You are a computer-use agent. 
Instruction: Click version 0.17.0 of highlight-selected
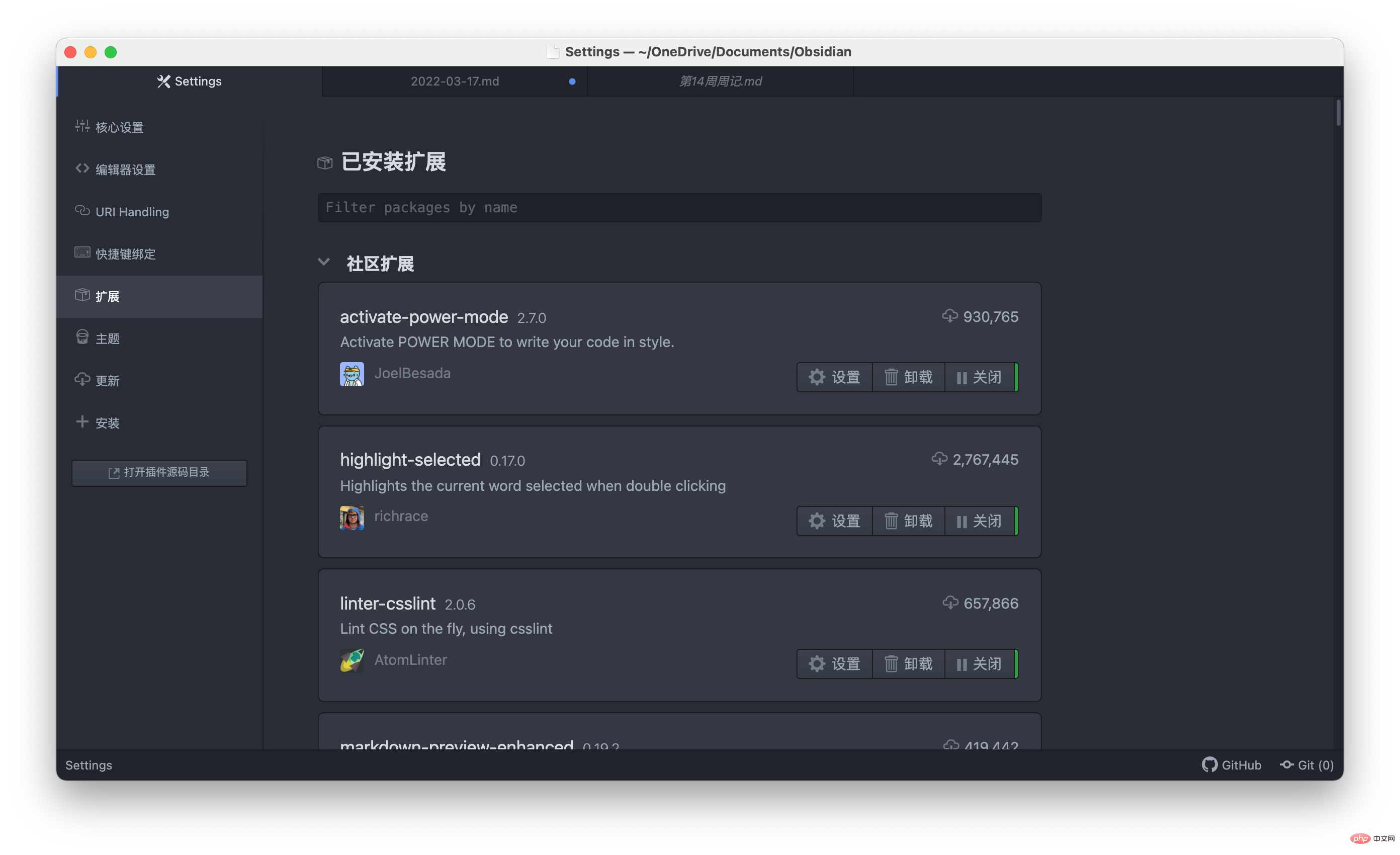click(x=507, y=461)
